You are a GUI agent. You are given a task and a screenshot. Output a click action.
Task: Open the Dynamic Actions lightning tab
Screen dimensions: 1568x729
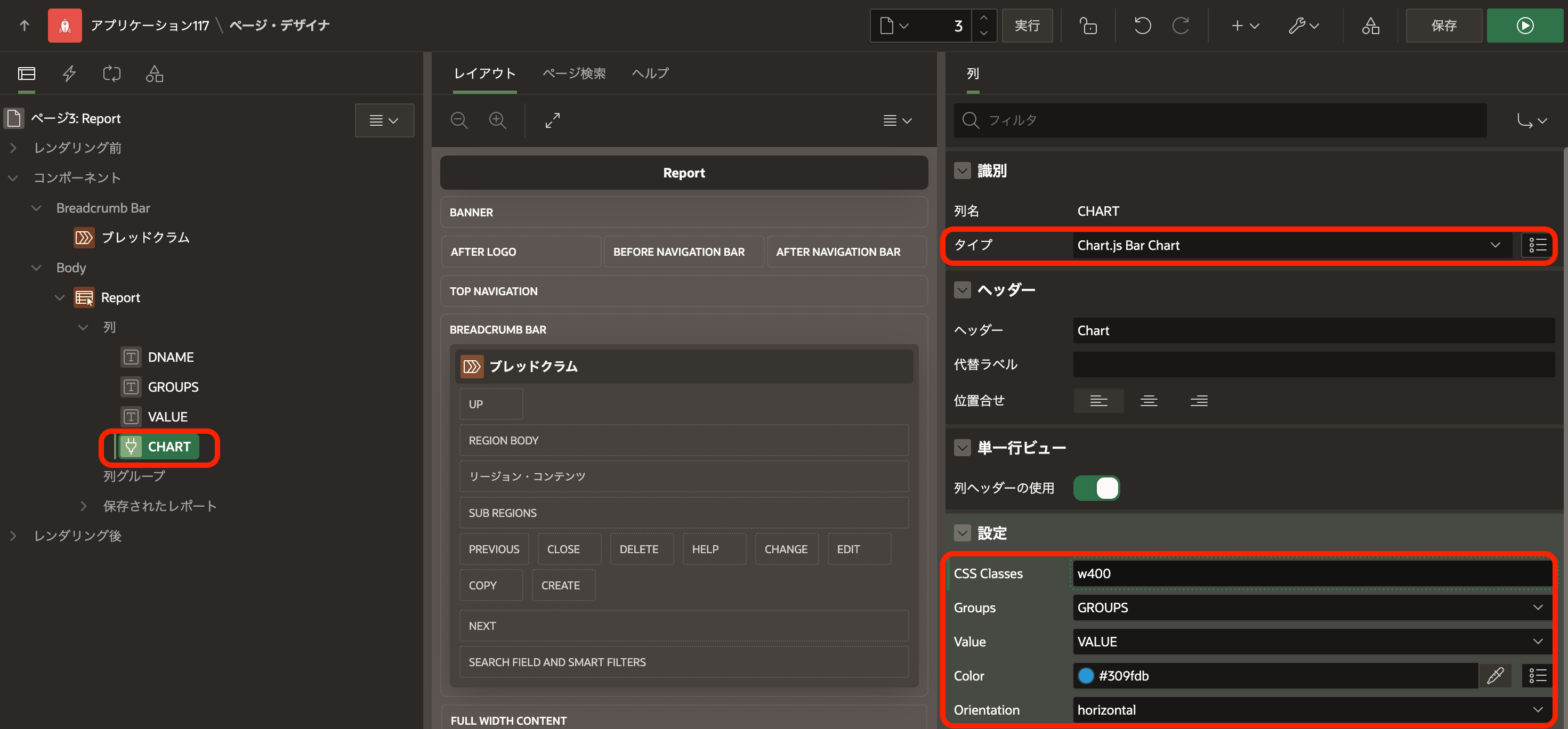click(69, 74)
